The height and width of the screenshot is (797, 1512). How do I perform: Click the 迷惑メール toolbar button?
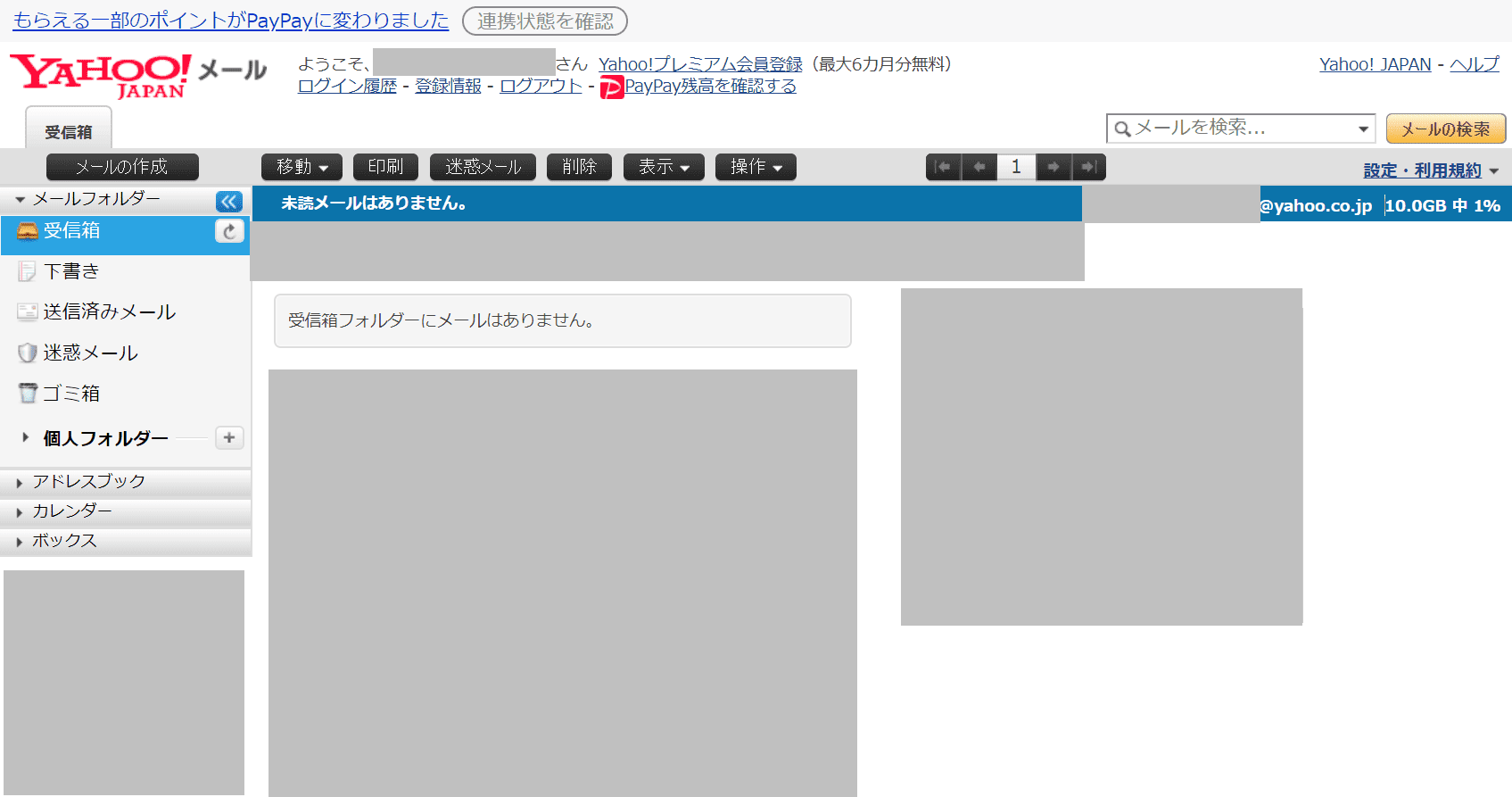click(483, 167)
